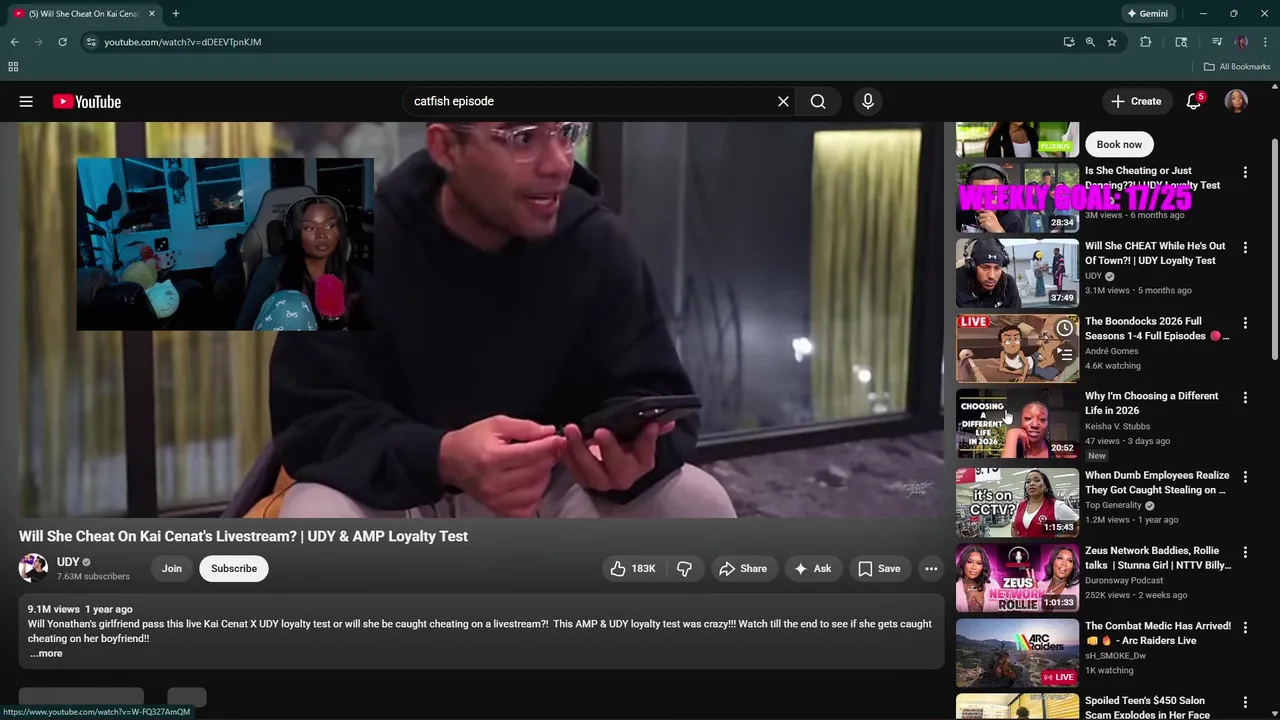Click the main video player
Viewport: 1280px width, 720px height.
click(x=480, y=320)
